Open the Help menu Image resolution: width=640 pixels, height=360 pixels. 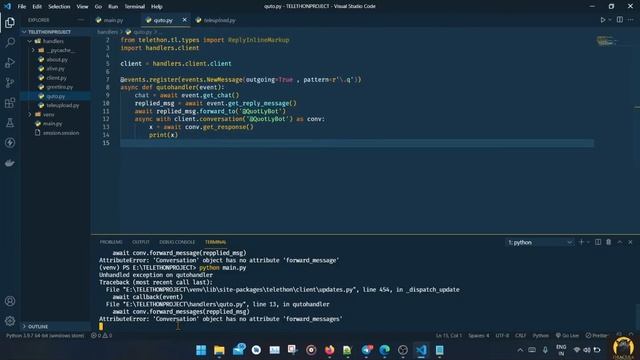[157, 7]
